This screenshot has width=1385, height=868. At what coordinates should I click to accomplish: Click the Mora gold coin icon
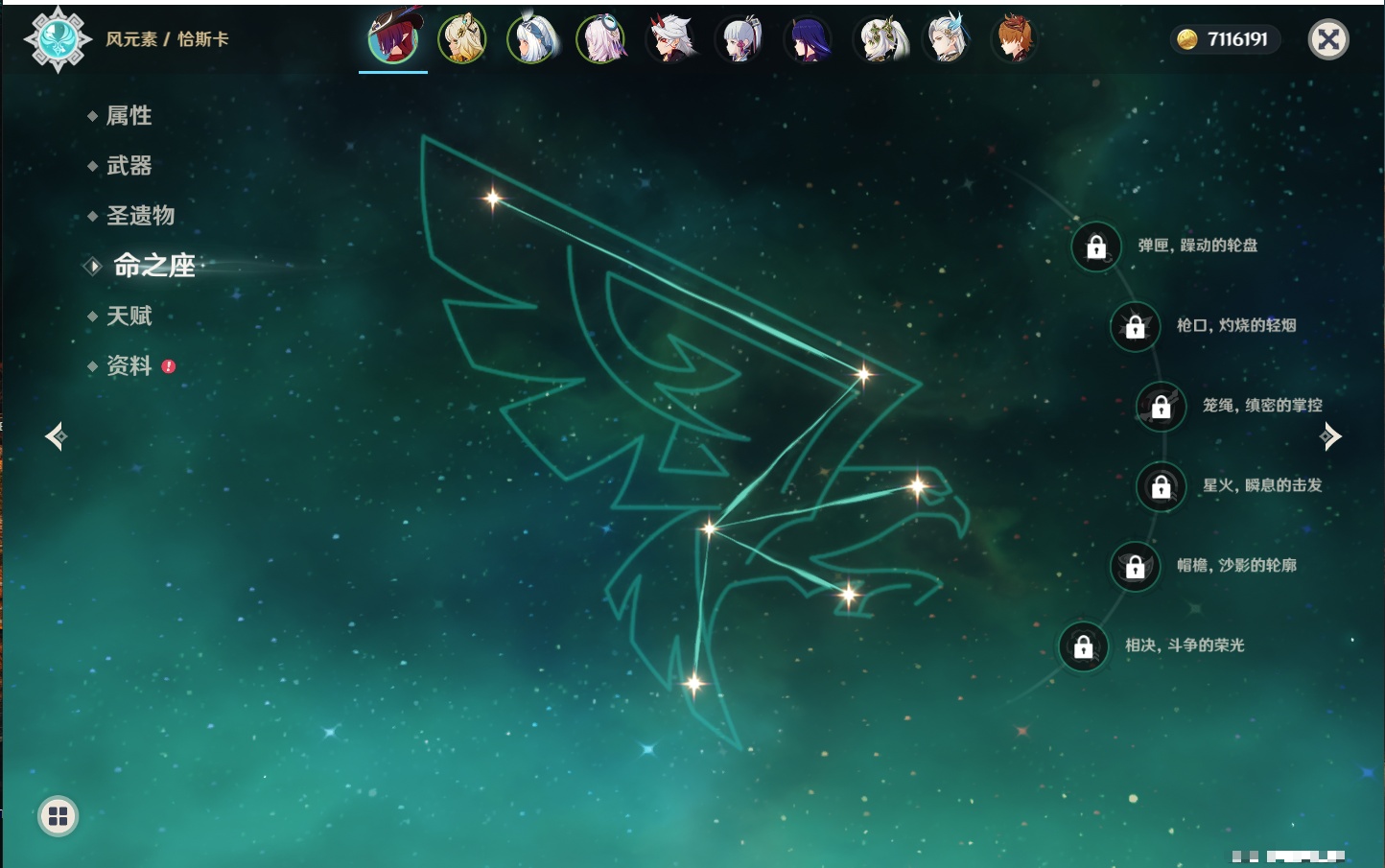1187,39
